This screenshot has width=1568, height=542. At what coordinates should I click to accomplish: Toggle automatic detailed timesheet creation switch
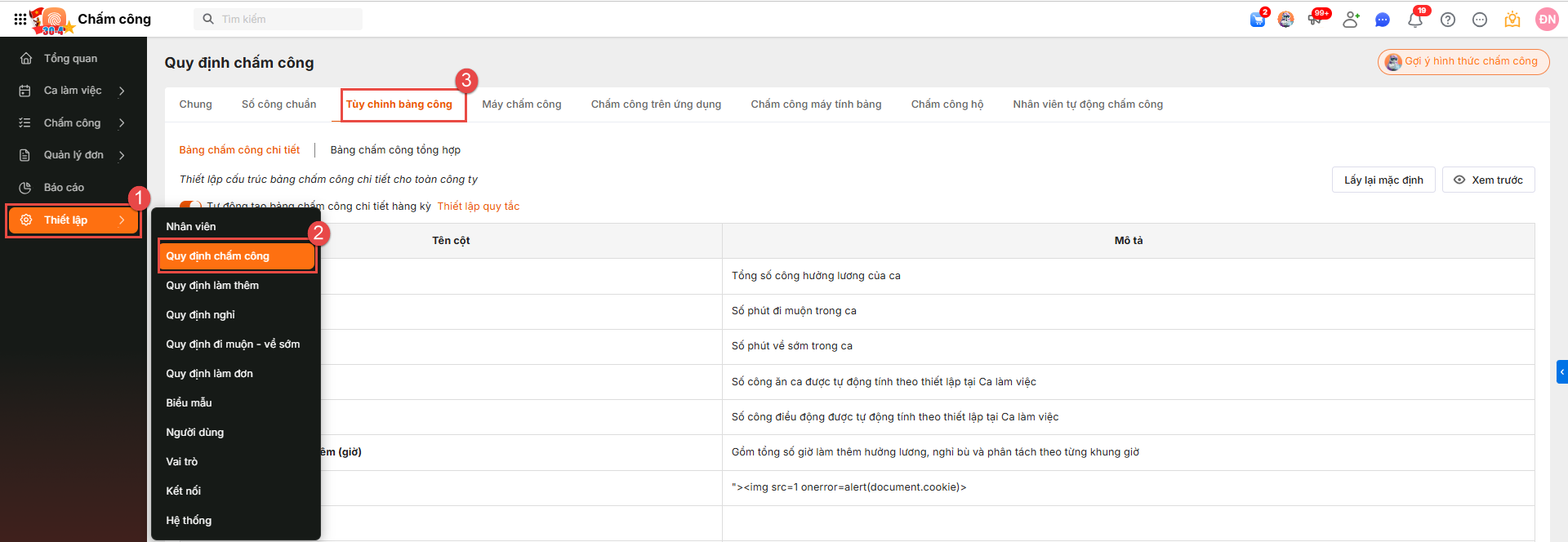(x=190, y=206)
